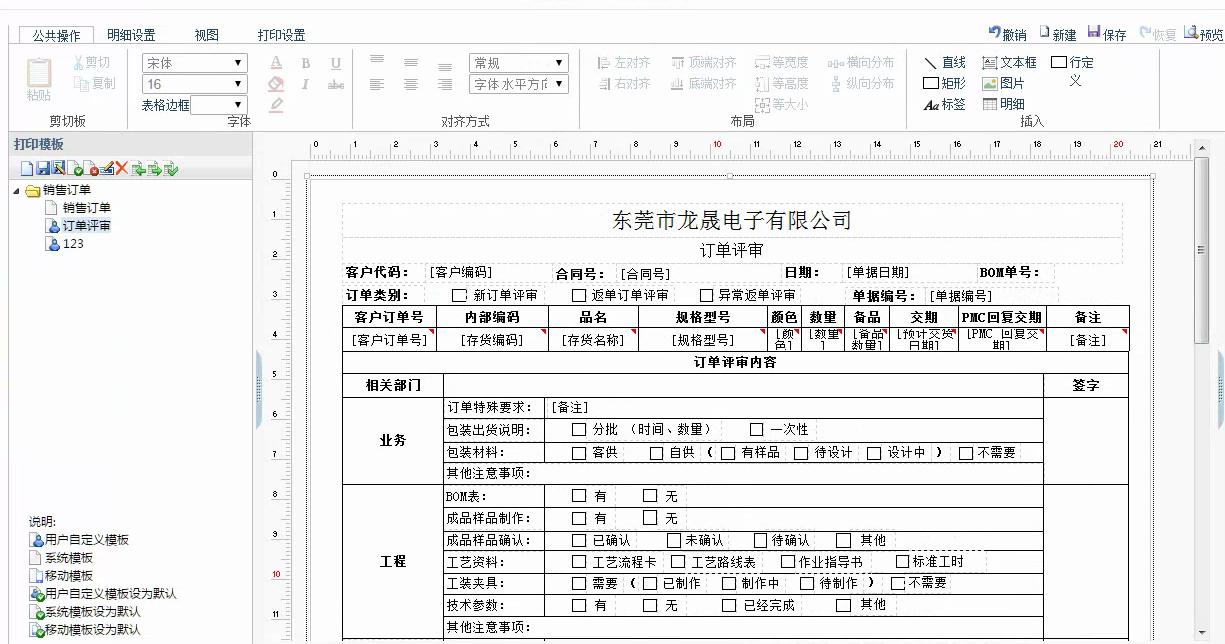This screenshot has width=1225, height=644.
Task: Click the 新建 (new) button
Action: 1058,34
